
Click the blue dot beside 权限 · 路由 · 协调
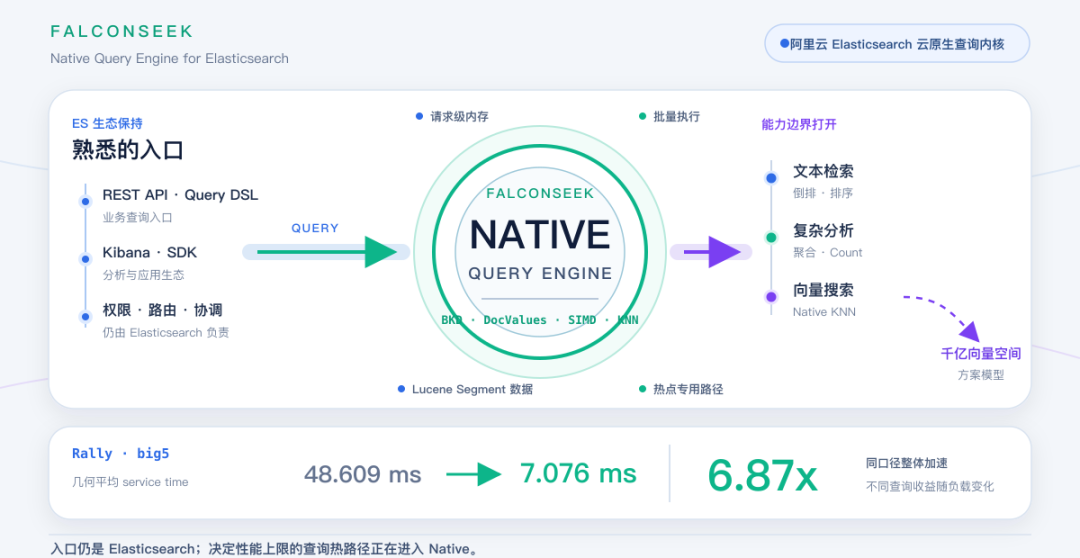(85, 317)
